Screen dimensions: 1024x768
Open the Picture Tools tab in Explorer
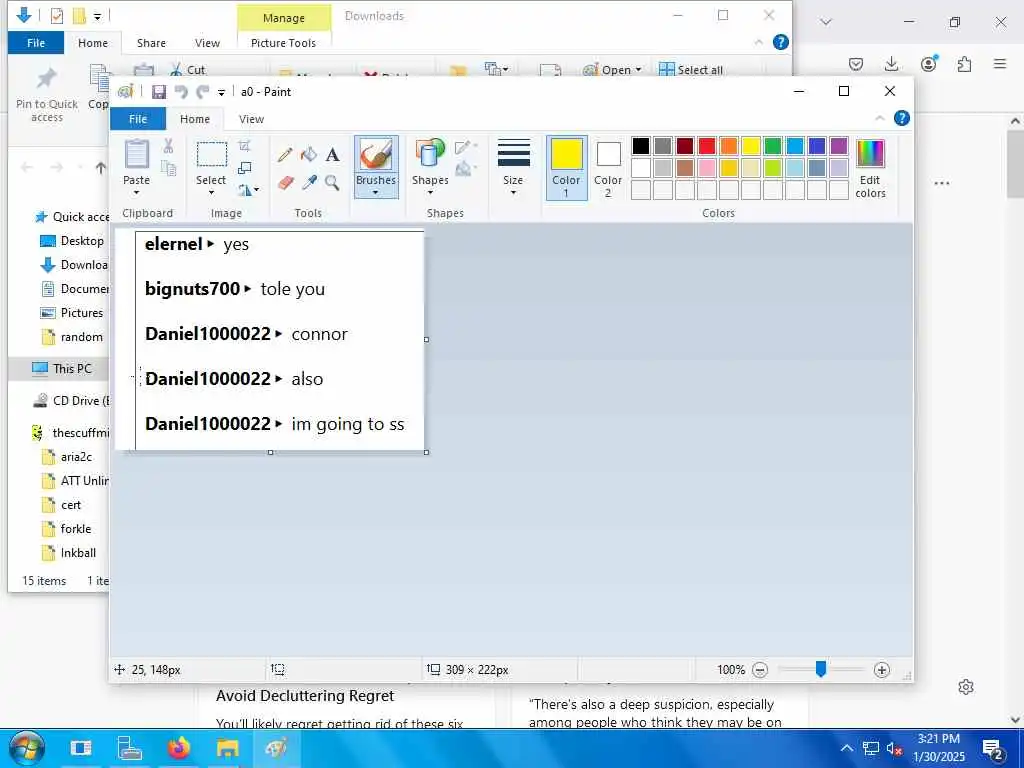[x=283, y=43]
